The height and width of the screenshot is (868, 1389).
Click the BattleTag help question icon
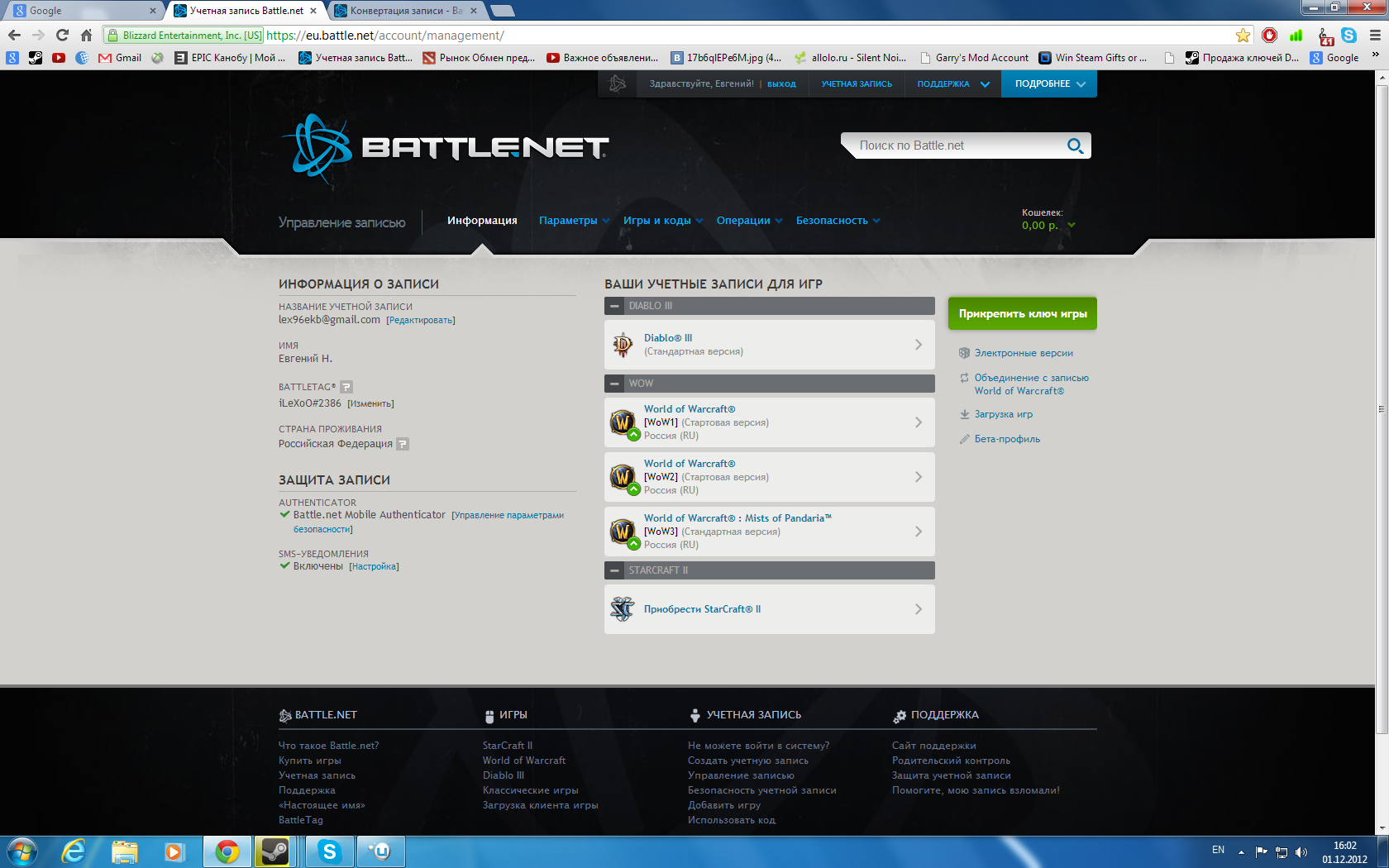click(346, 387)
